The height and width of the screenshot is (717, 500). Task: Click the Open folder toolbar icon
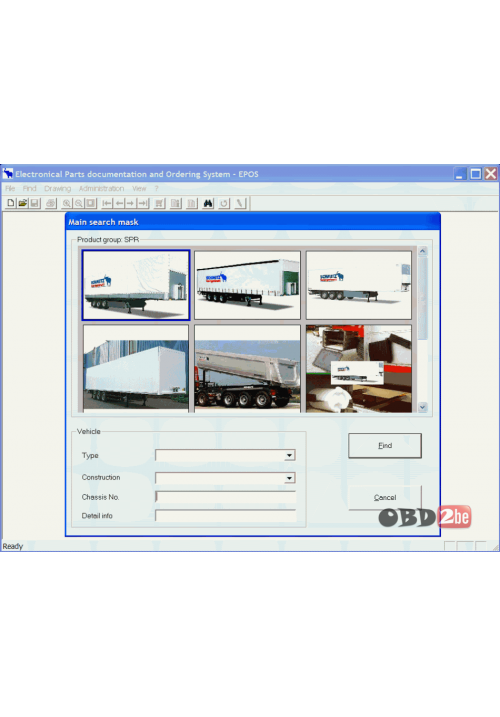click(22, 203)
